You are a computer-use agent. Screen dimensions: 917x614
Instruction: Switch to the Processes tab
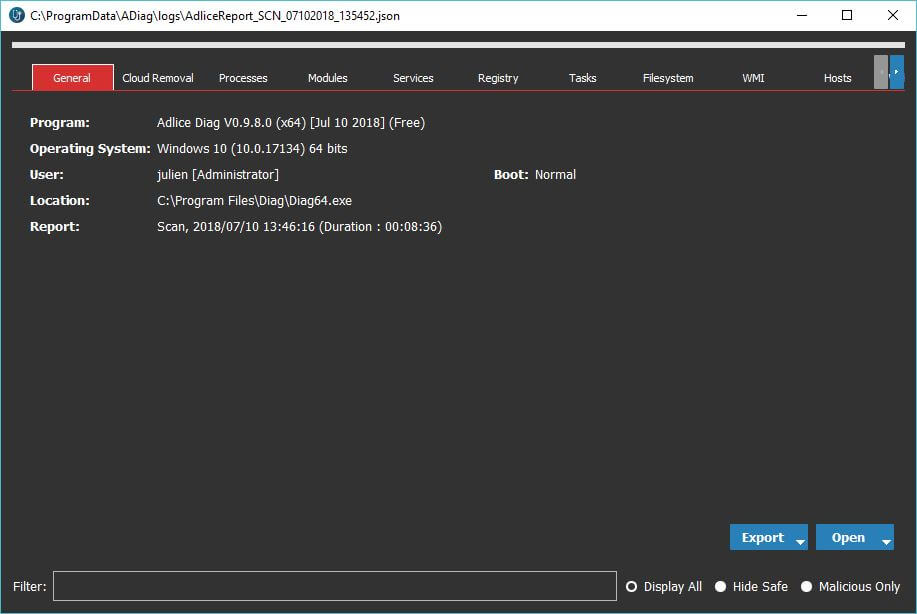click(243, 78)
